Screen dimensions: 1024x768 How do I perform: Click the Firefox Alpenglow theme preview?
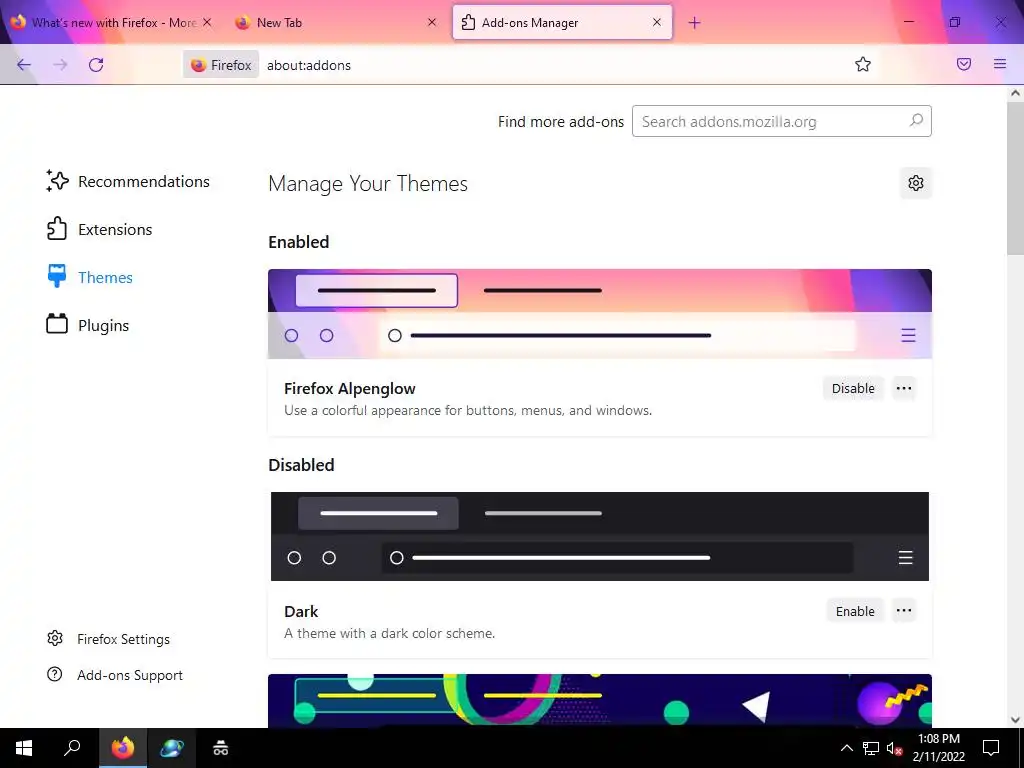tap(600, 313)
